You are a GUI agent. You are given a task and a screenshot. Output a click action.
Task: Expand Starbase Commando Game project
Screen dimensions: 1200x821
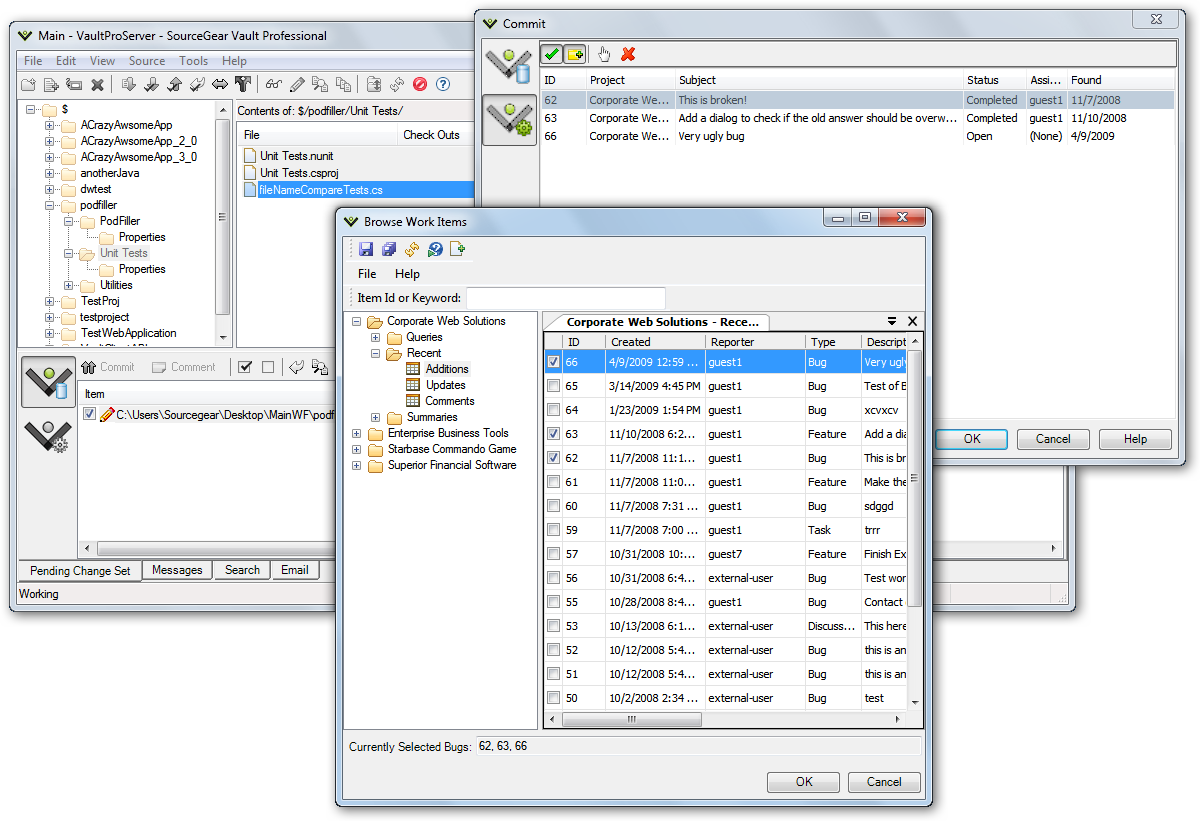tap(357, 450)
